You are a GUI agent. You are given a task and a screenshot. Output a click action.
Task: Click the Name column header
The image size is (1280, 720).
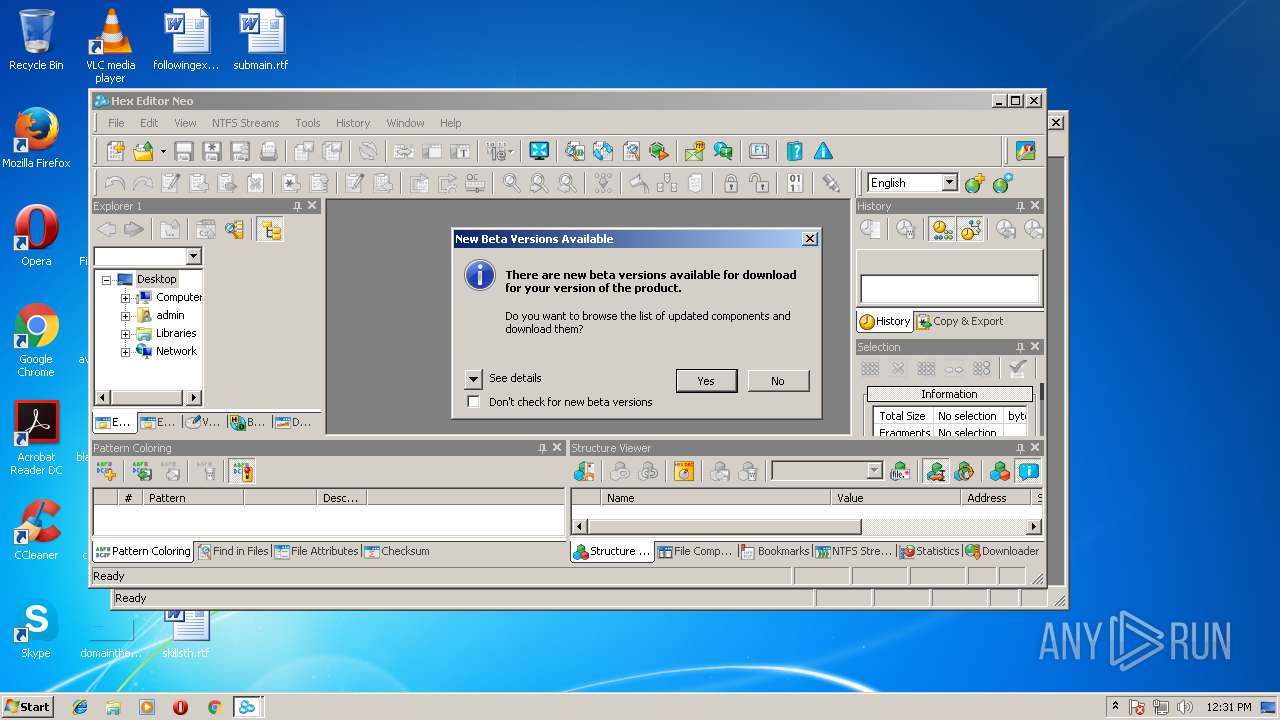(716, 498)
